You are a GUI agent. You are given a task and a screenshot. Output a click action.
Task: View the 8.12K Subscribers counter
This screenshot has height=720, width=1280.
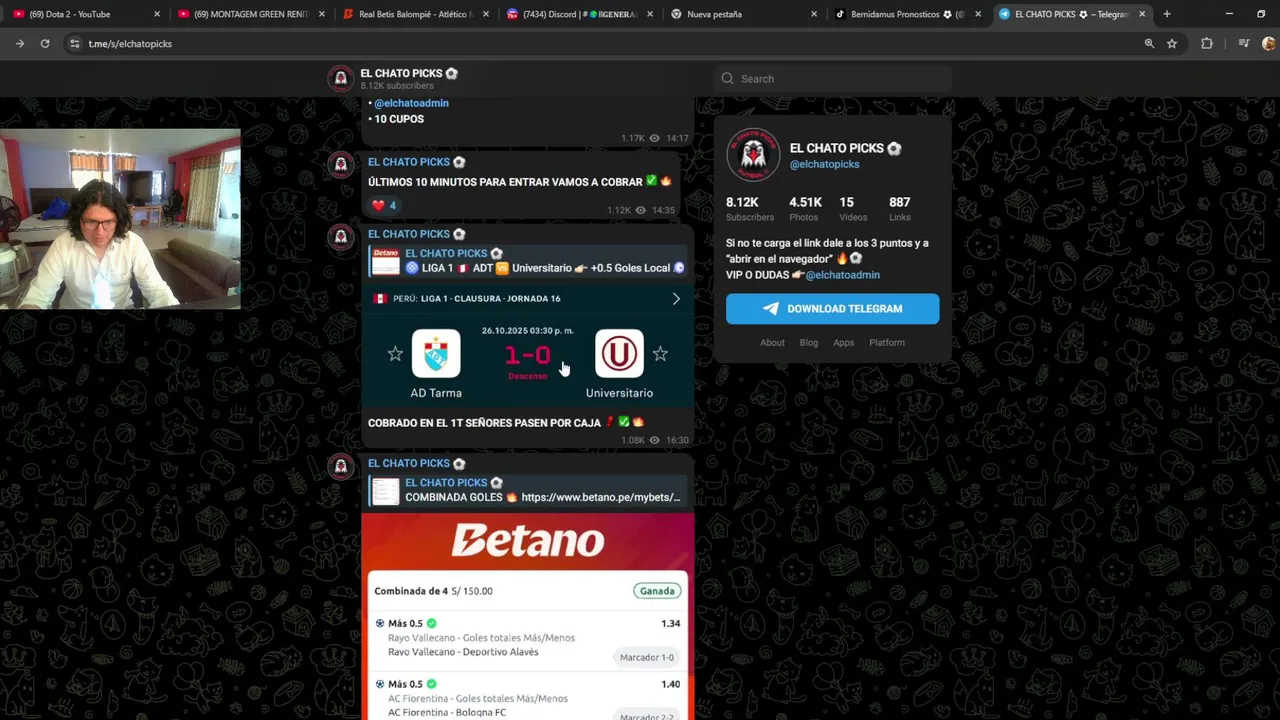pos(749,208)
